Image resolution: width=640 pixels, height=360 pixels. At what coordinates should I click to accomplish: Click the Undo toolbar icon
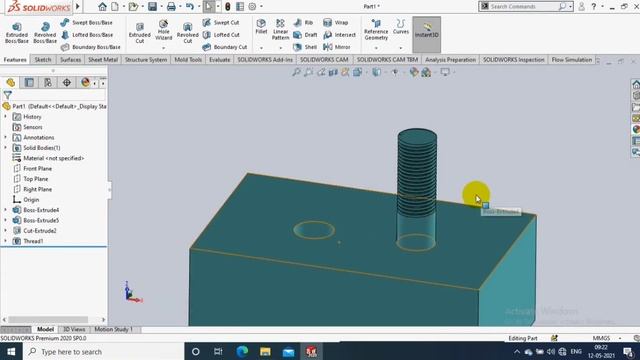(190, 7)
